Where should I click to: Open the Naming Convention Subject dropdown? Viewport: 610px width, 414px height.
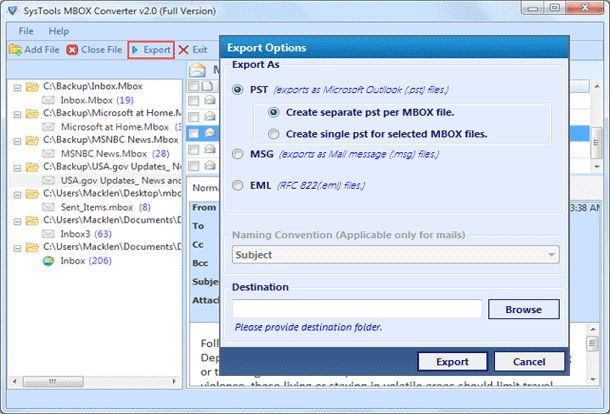pos(396,255)
